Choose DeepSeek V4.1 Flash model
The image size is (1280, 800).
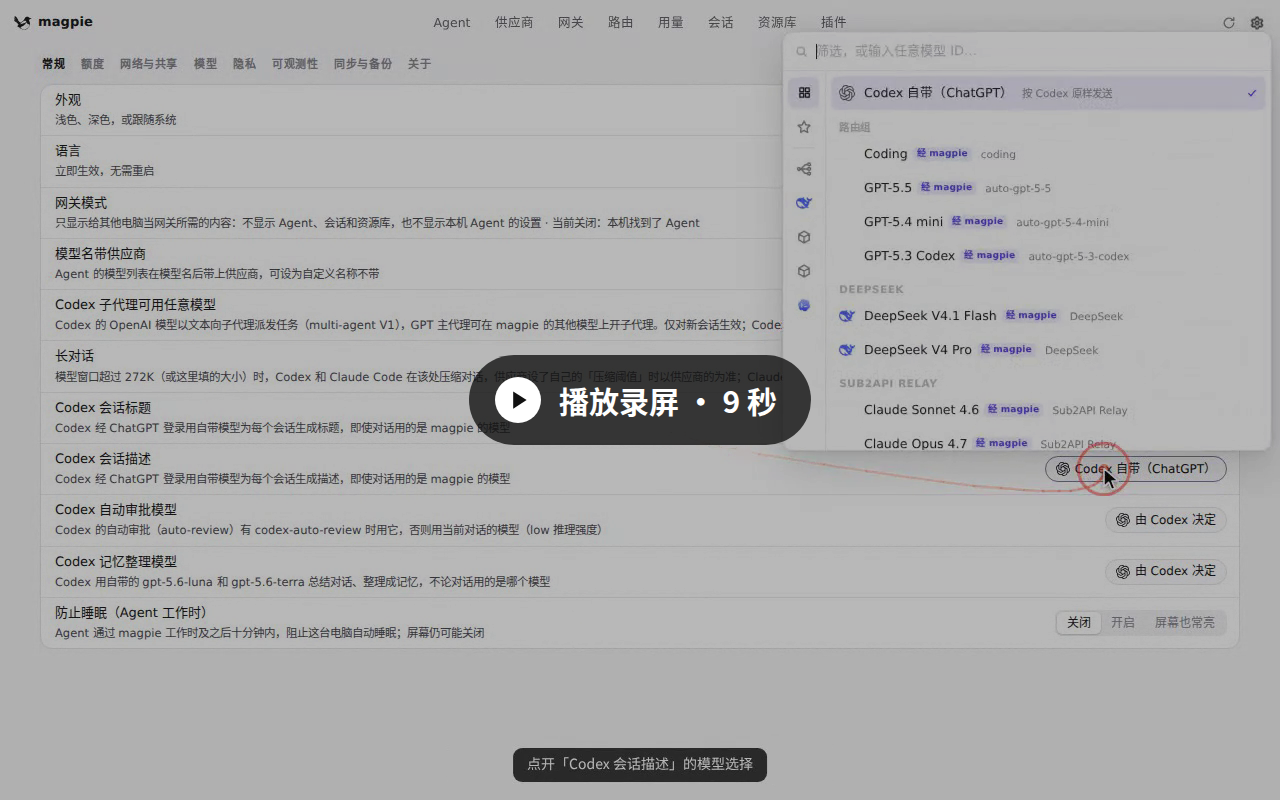[1048, 316]
